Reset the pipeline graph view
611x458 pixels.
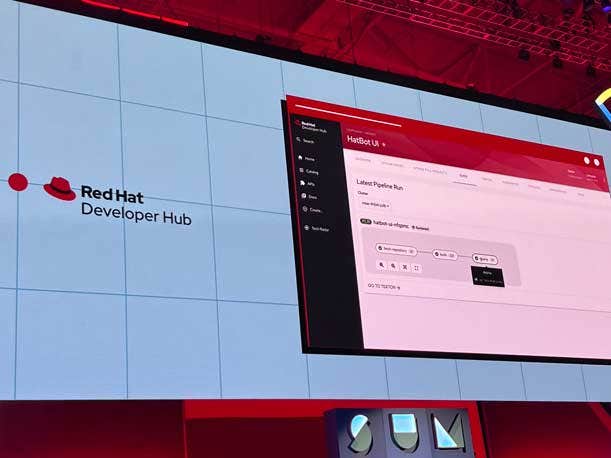click(417, 268)
